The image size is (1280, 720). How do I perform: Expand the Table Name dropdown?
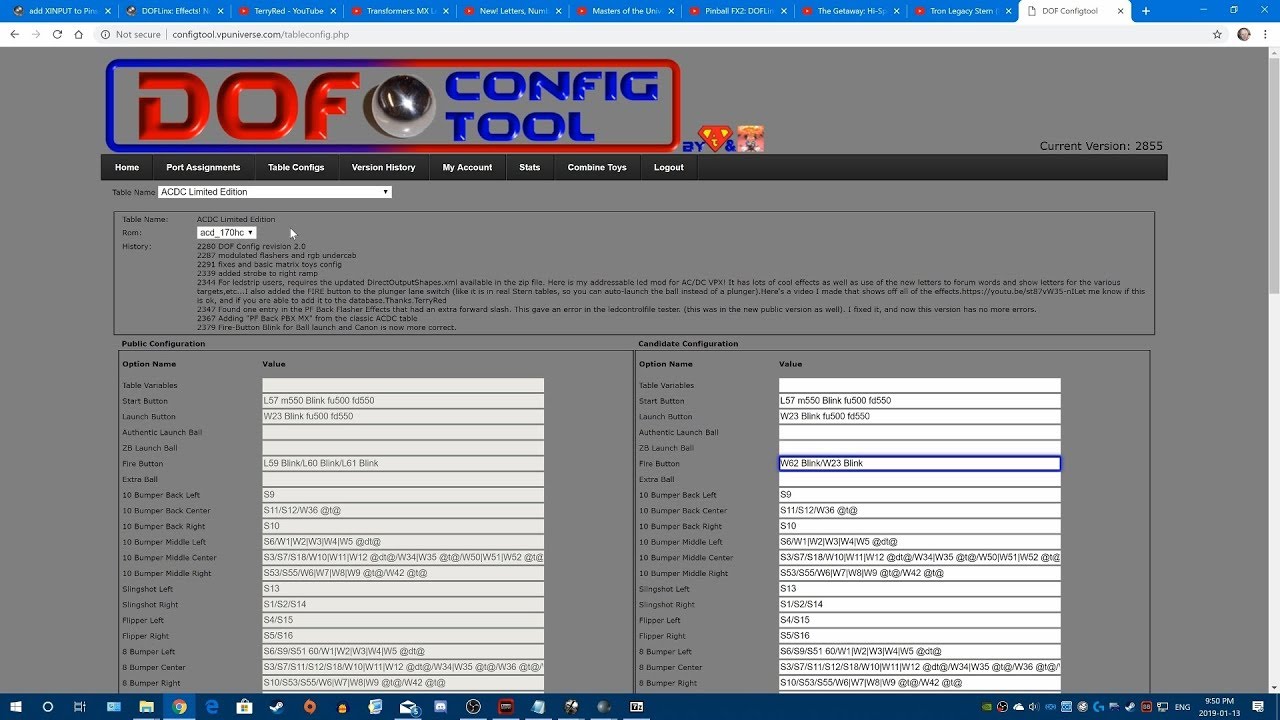(275, 192)
